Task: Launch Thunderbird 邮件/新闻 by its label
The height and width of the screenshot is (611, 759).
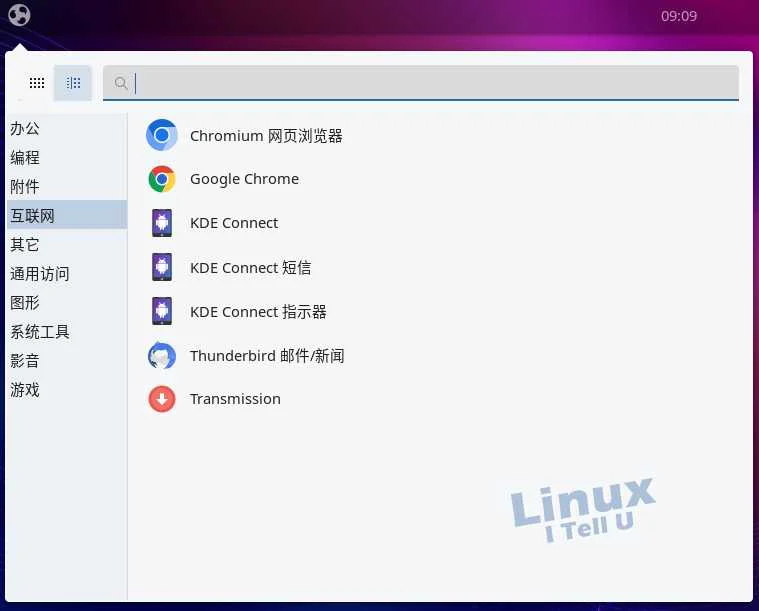Action: tap(267, 356)
